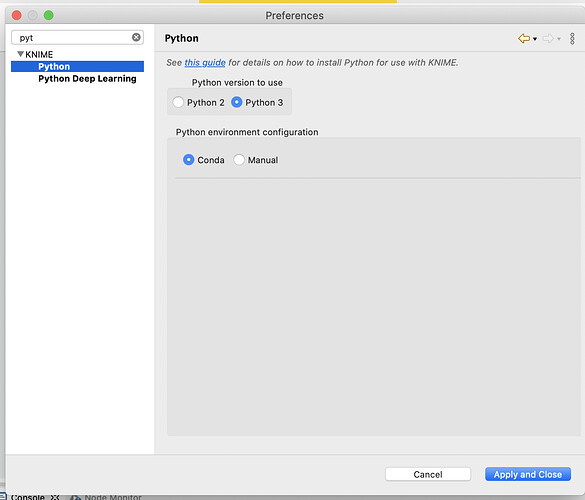Choose Manual environment configuration
The image size is (585, 500).
(x=239, y=160)
